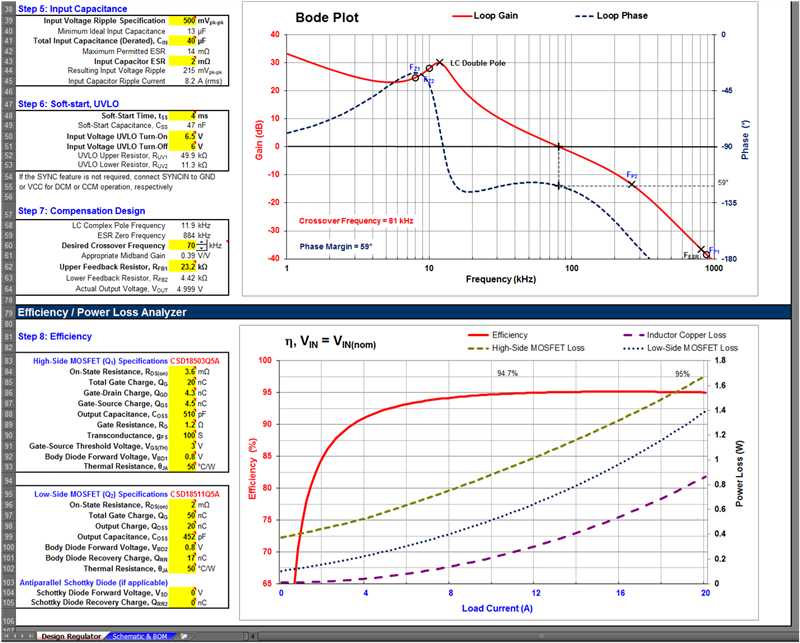800x643 pixels.
Task: Click the first-sheet navigation arrow
Action: pyautogui.click(x=5, y=636)
